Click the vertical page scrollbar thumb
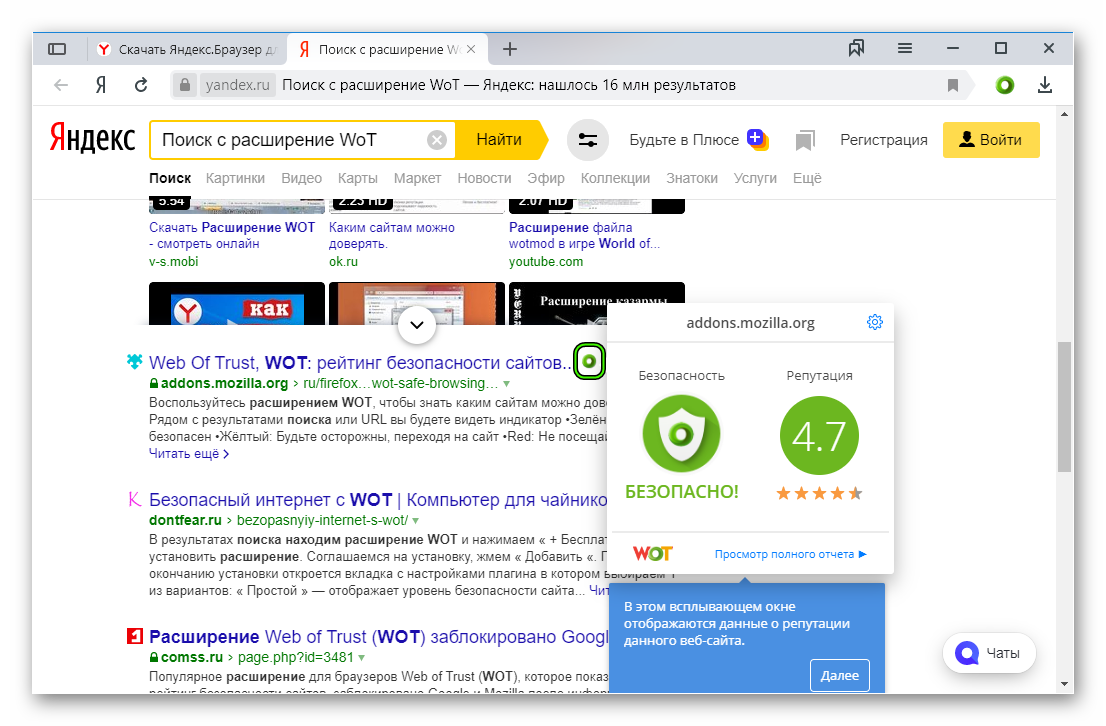This screenshot has width=1106, height=726. click(x=1064, y=407)
